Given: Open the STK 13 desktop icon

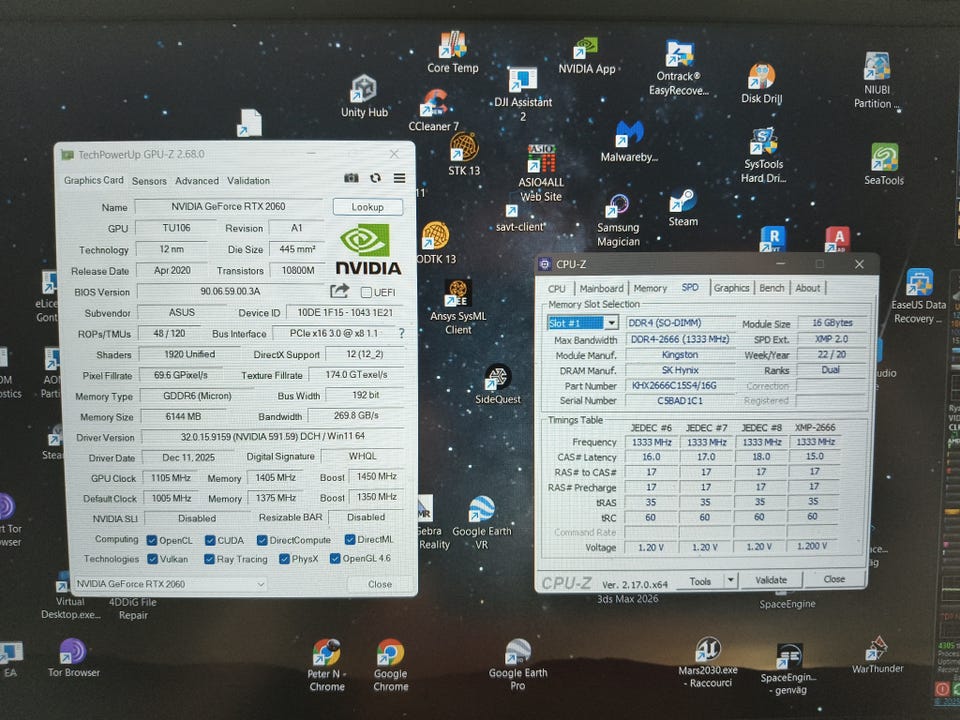Looking at the screenshot, I should pos(464,155).
